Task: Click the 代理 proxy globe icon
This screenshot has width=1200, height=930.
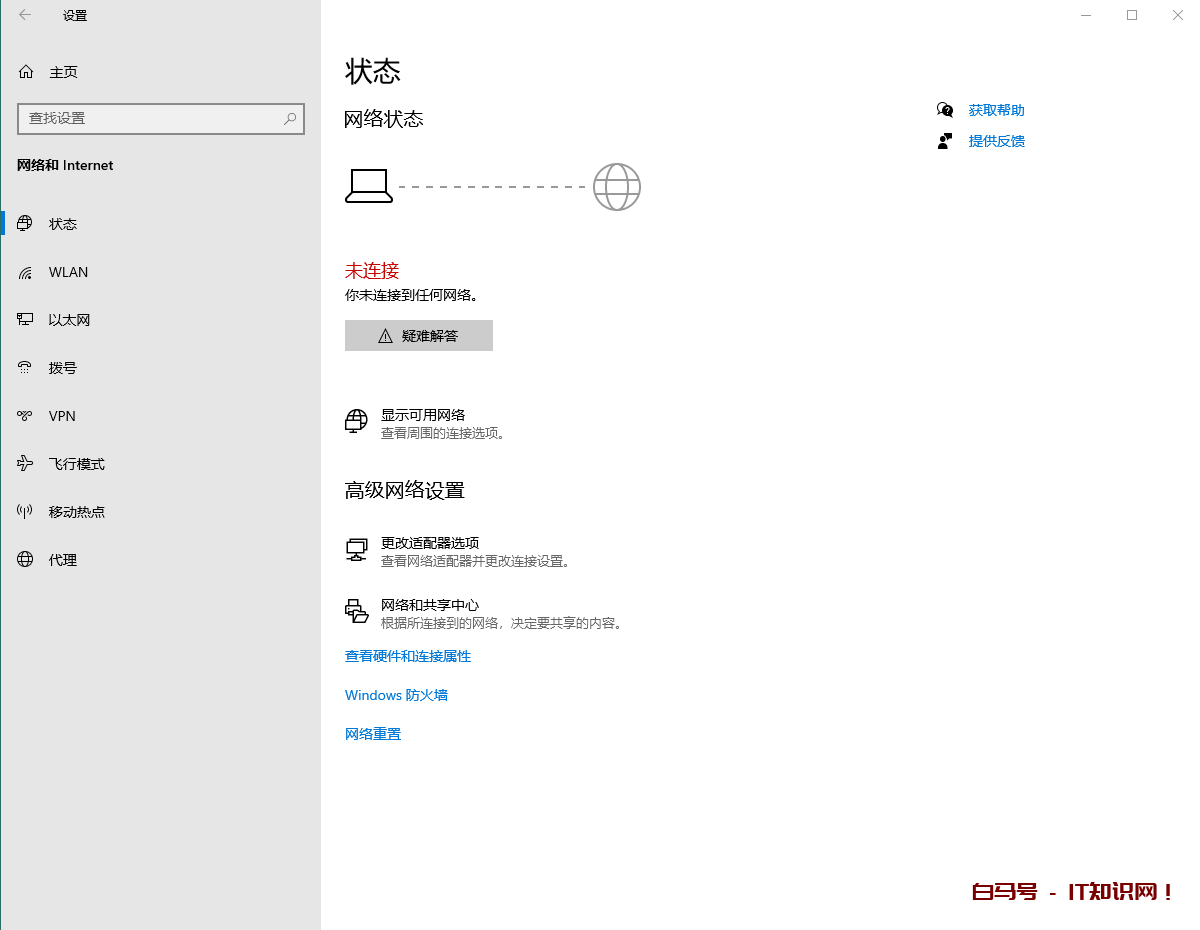Action: (26, 560)
